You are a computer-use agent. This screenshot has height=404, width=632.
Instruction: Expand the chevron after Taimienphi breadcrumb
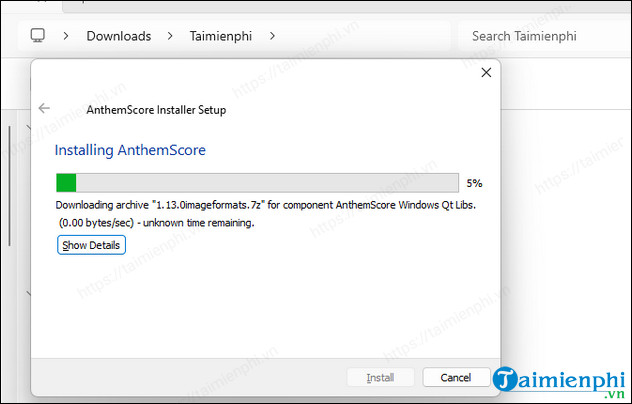272,36
